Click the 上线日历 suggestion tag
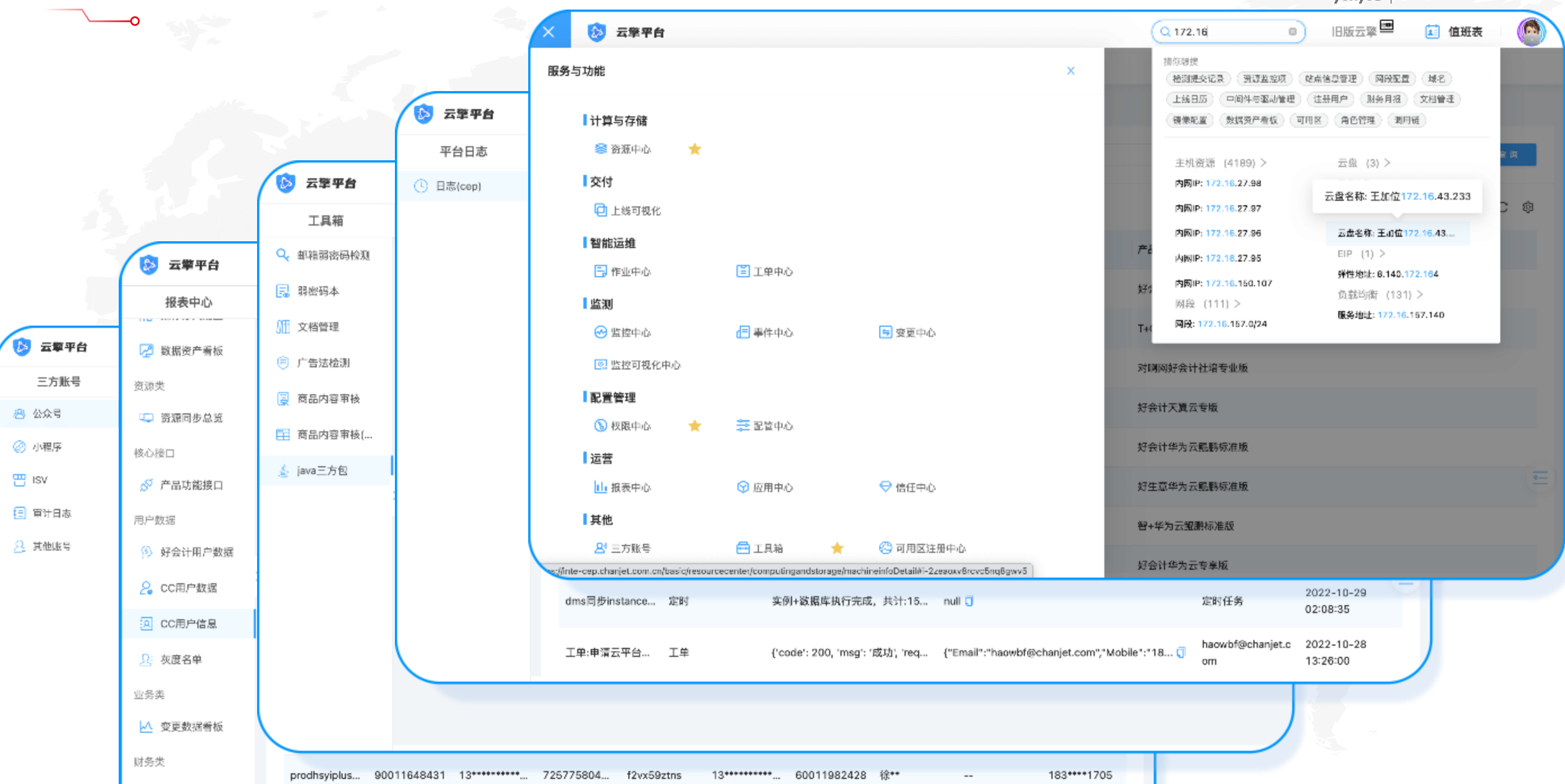This screenshot has width=1565, height=784. point(1190,99)
